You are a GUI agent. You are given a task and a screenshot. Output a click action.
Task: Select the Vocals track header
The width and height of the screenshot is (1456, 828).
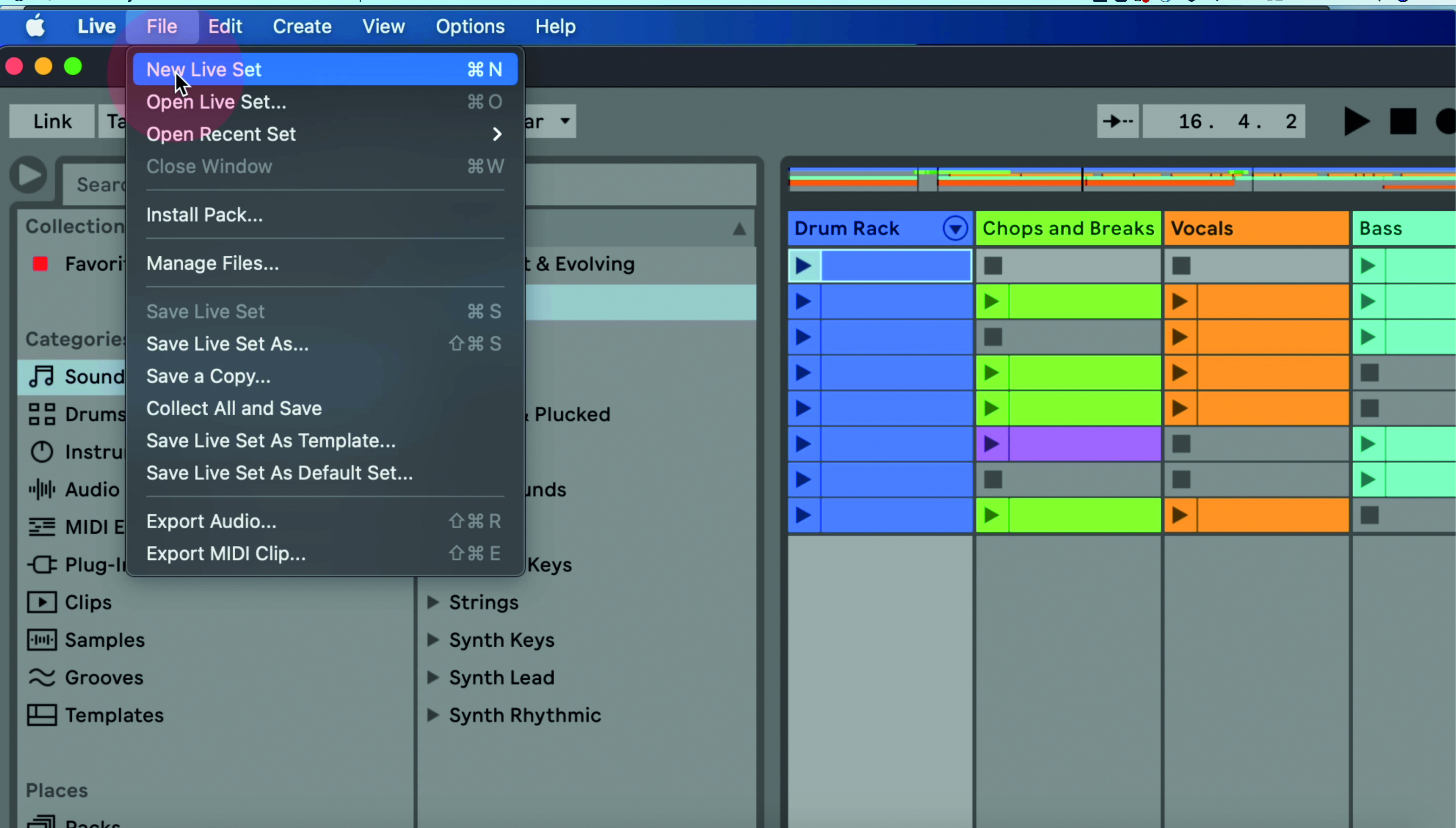point(1256,229)
